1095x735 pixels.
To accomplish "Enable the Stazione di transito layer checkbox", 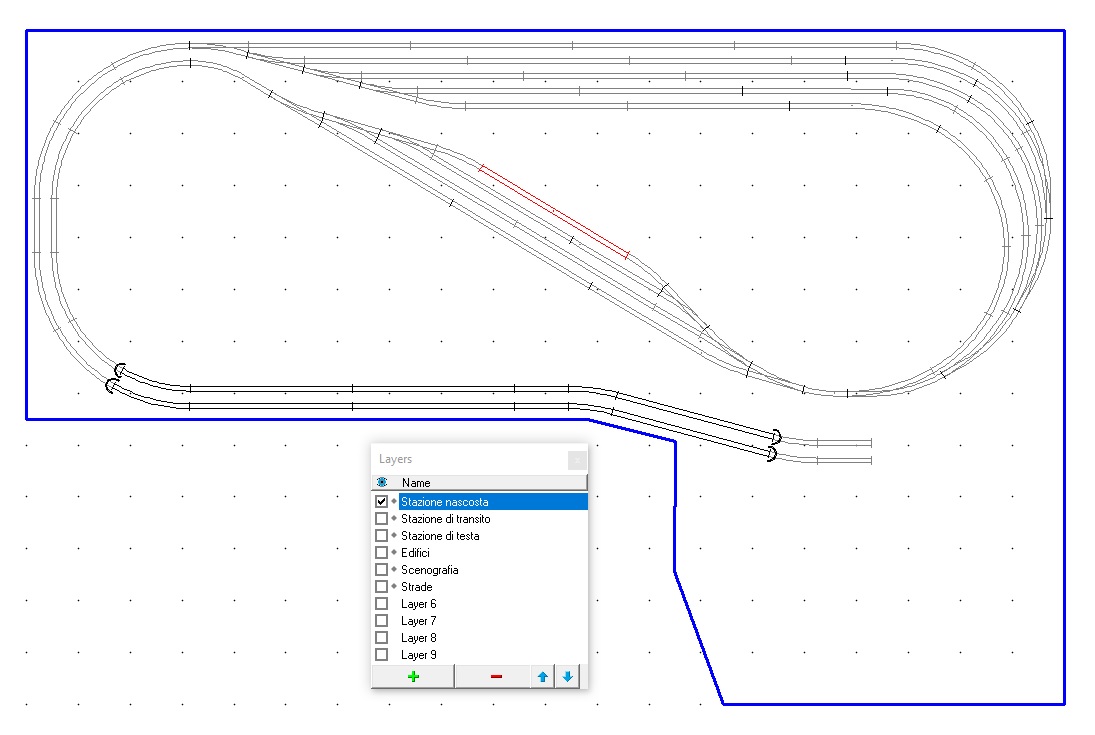I will point(381,518).
